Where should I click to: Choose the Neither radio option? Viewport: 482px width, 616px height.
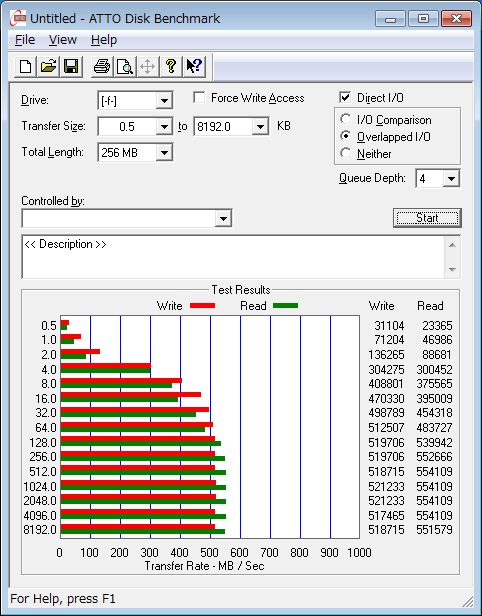[x=345, y=153]
